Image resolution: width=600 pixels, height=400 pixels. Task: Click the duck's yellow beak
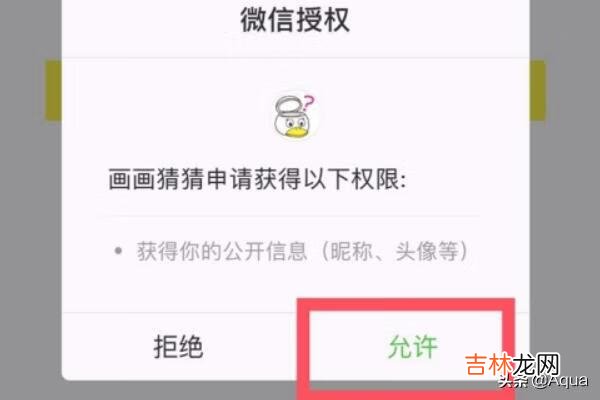pos(296,132)
